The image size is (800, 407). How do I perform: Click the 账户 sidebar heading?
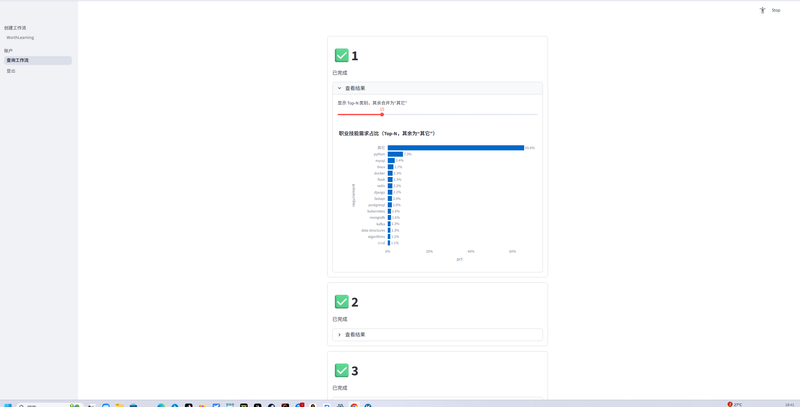click(x=9, y=51)
